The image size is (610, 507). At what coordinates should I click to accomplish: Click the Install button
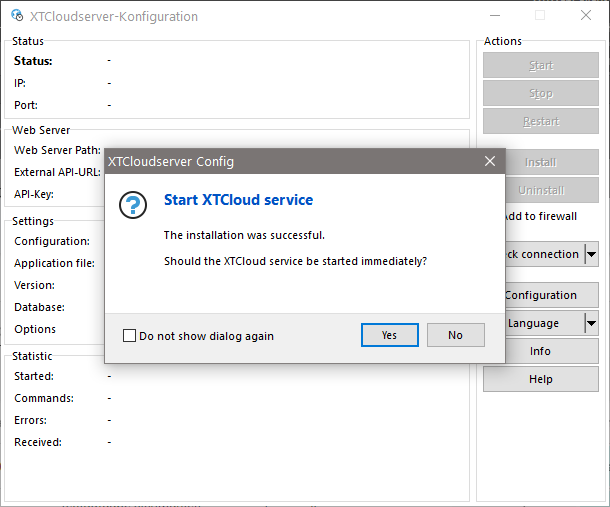click(552, 162)
